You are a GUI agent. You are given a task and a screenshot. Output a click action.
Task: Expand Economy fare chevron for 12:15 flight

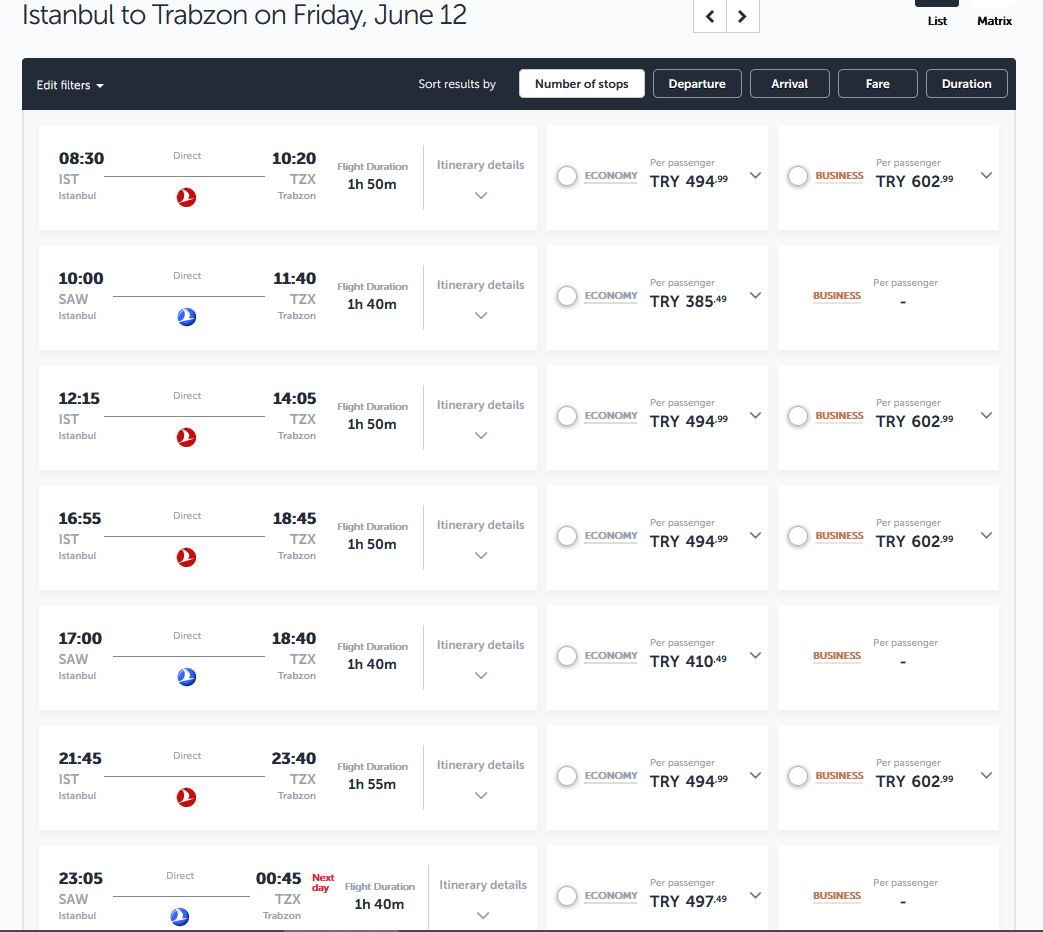click(755, 415)
